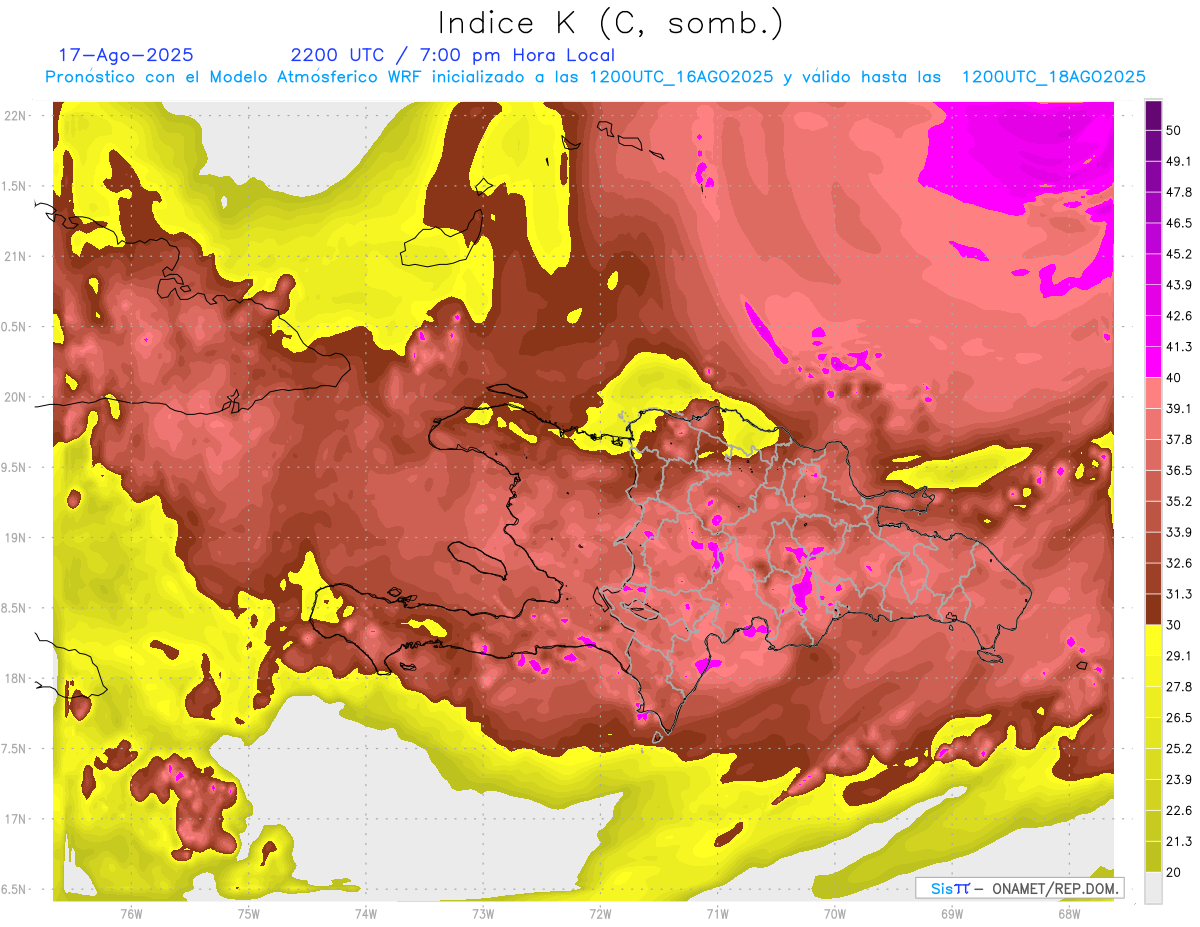Click legend value "45.2"

pos(1179,254)
